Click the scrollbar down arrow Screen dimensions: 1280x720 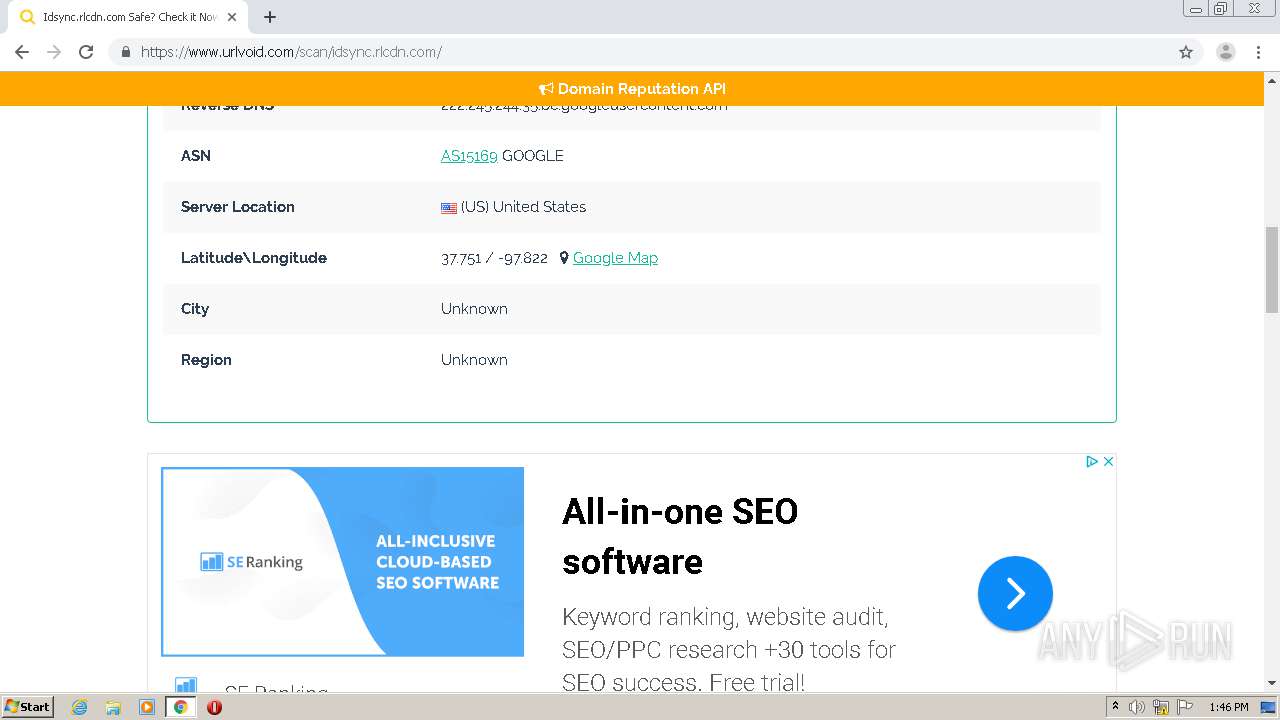point(1272,683)
